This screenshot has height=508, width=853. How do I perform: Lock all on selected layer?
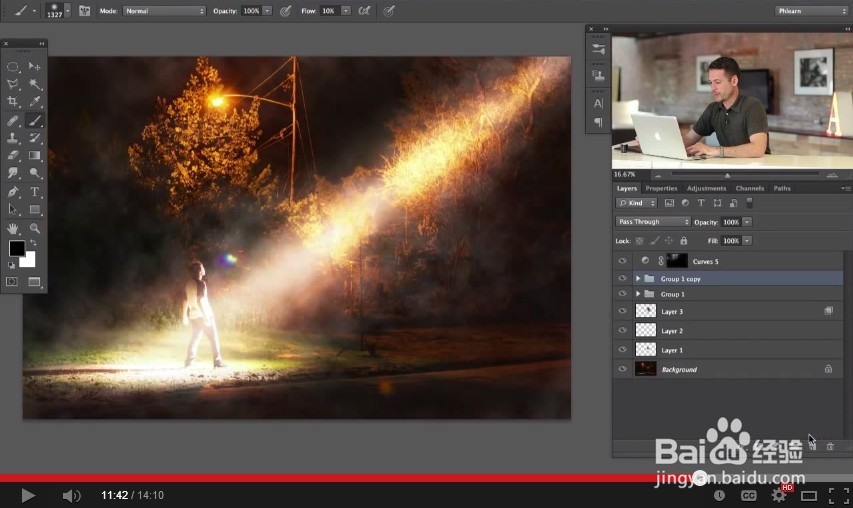(x=684, y=240)
